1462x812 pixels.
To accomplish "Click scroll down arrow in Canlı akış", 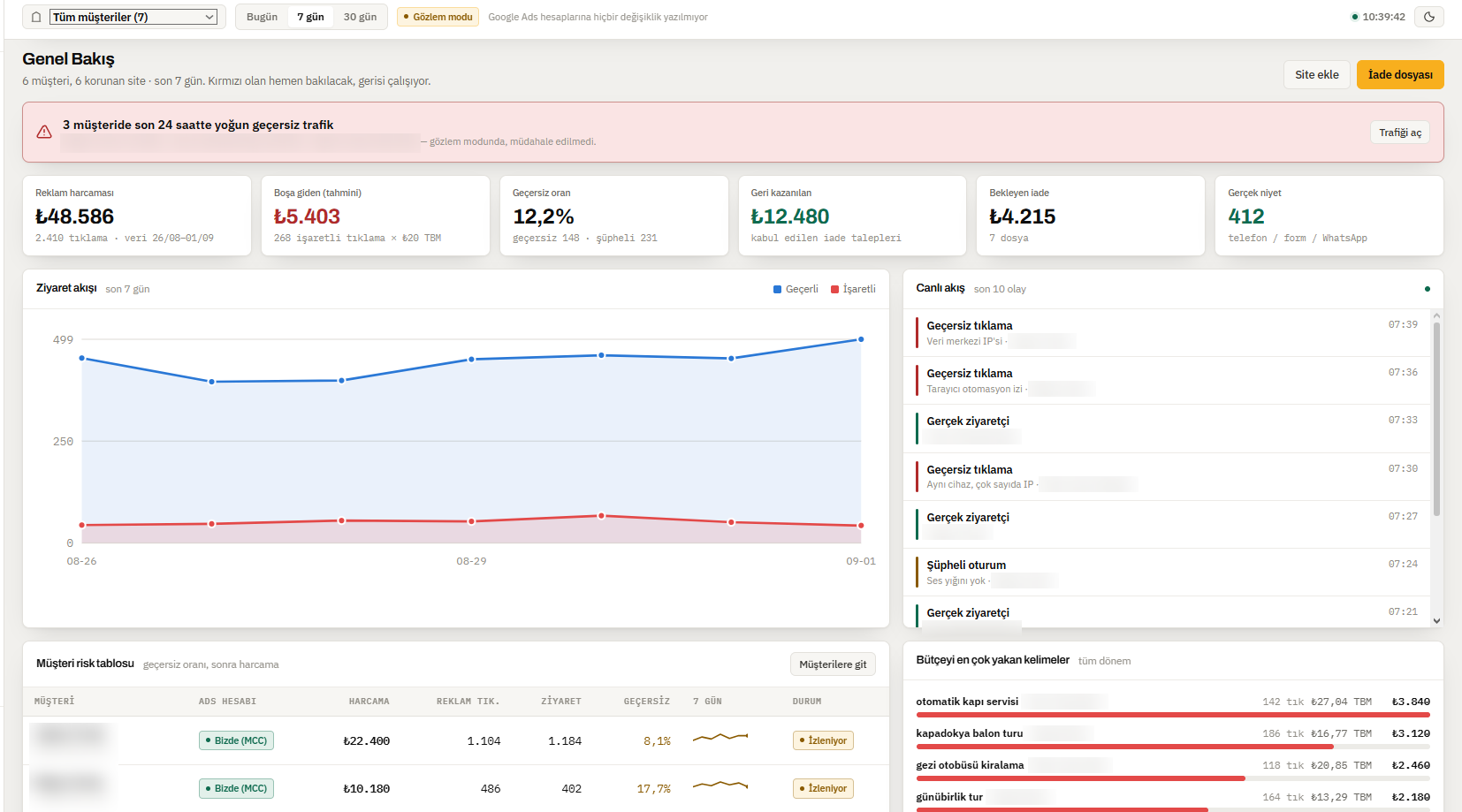I will pos(1436,620).
